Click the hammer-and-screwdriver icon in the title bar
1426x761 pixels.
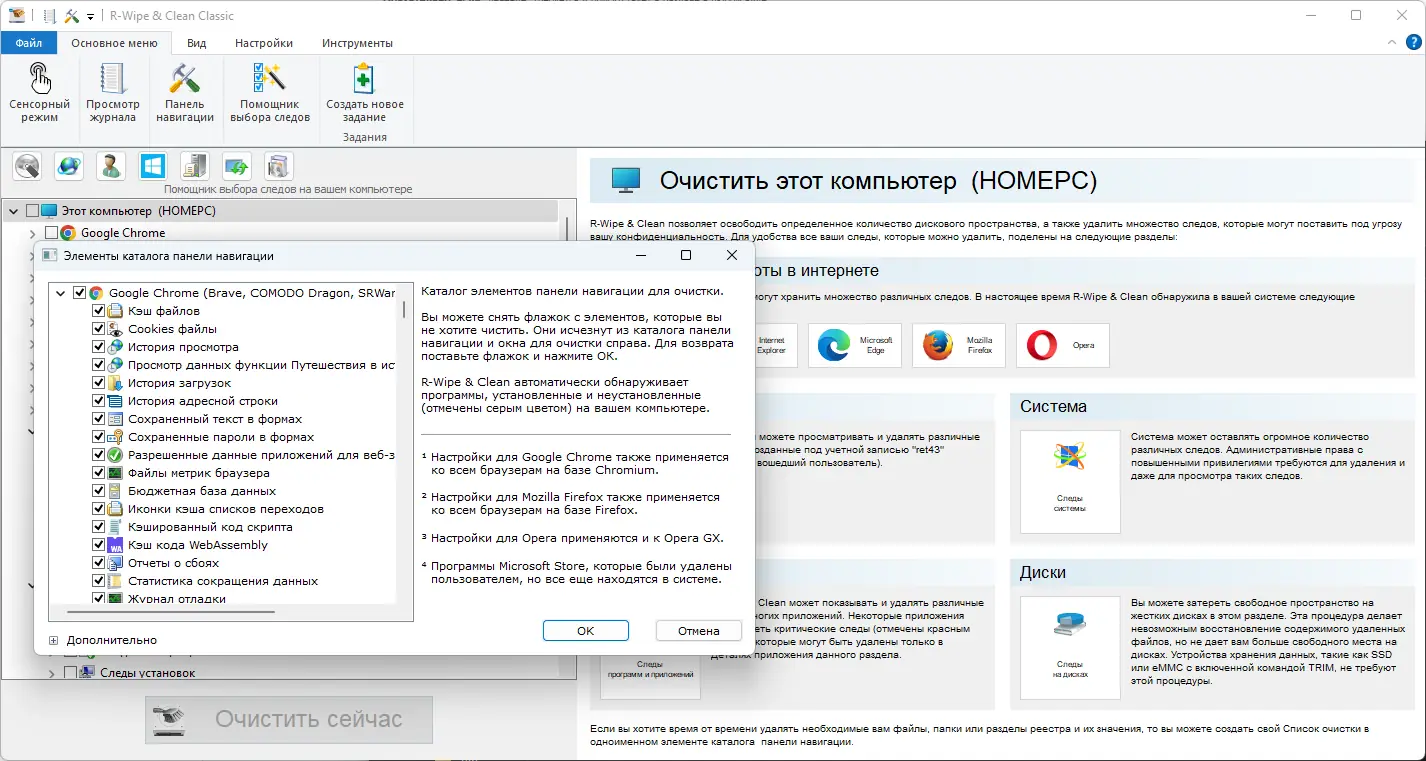(71, 16)
